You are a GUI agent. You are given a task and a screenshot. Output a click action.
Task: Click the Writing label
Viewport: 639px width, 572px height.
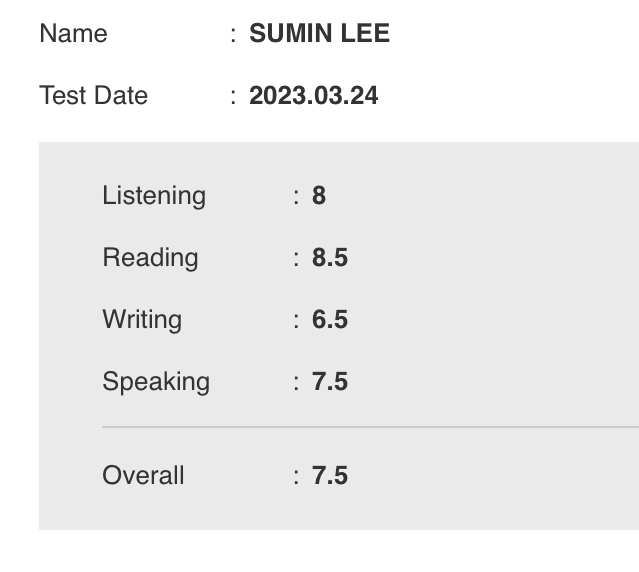(142, 320)
